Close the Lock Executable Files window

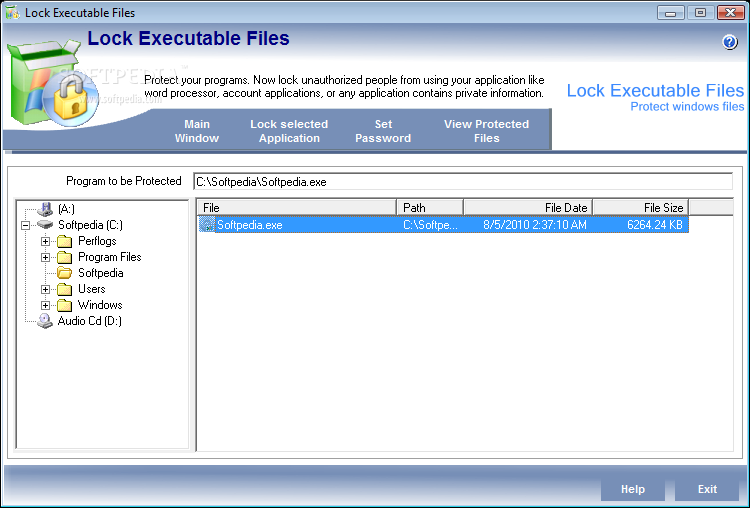coord(730,12)
